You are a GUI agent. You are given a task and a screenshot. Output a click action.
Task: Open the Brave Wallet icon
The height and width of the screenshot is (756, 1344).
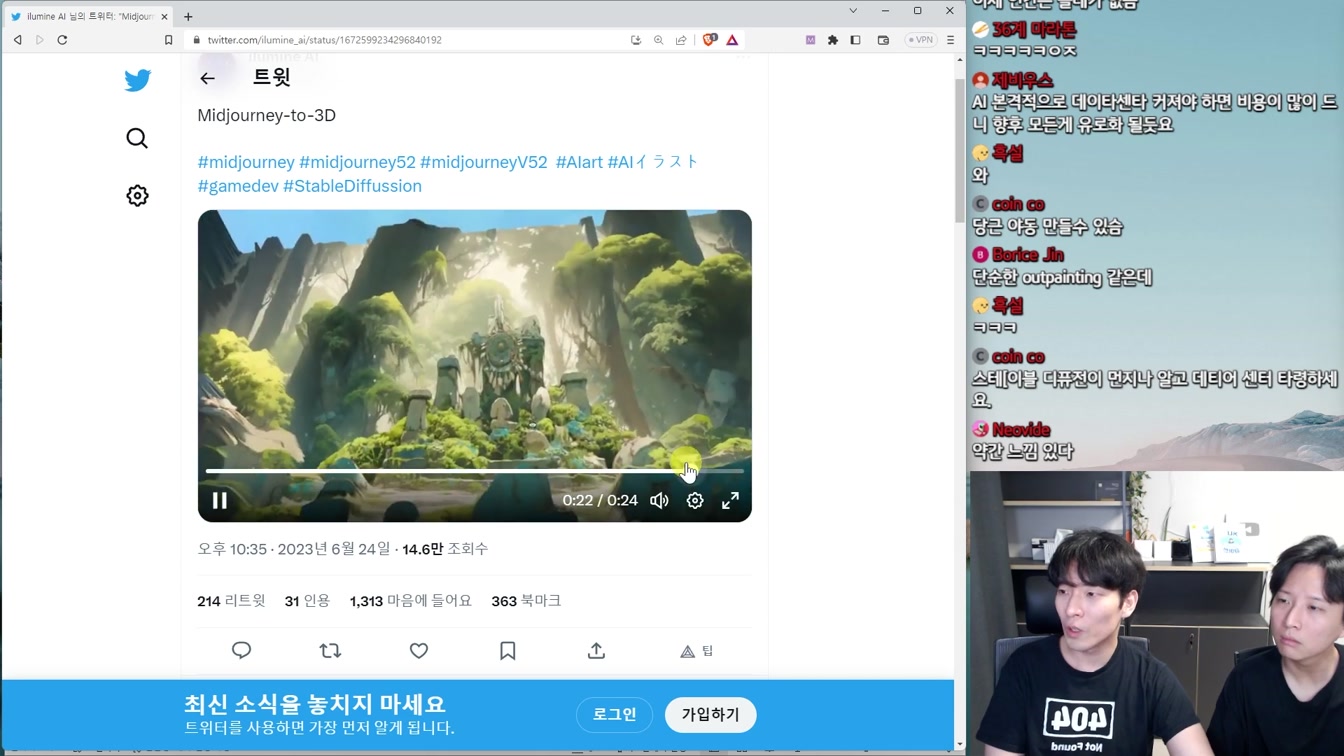(883, 40)
